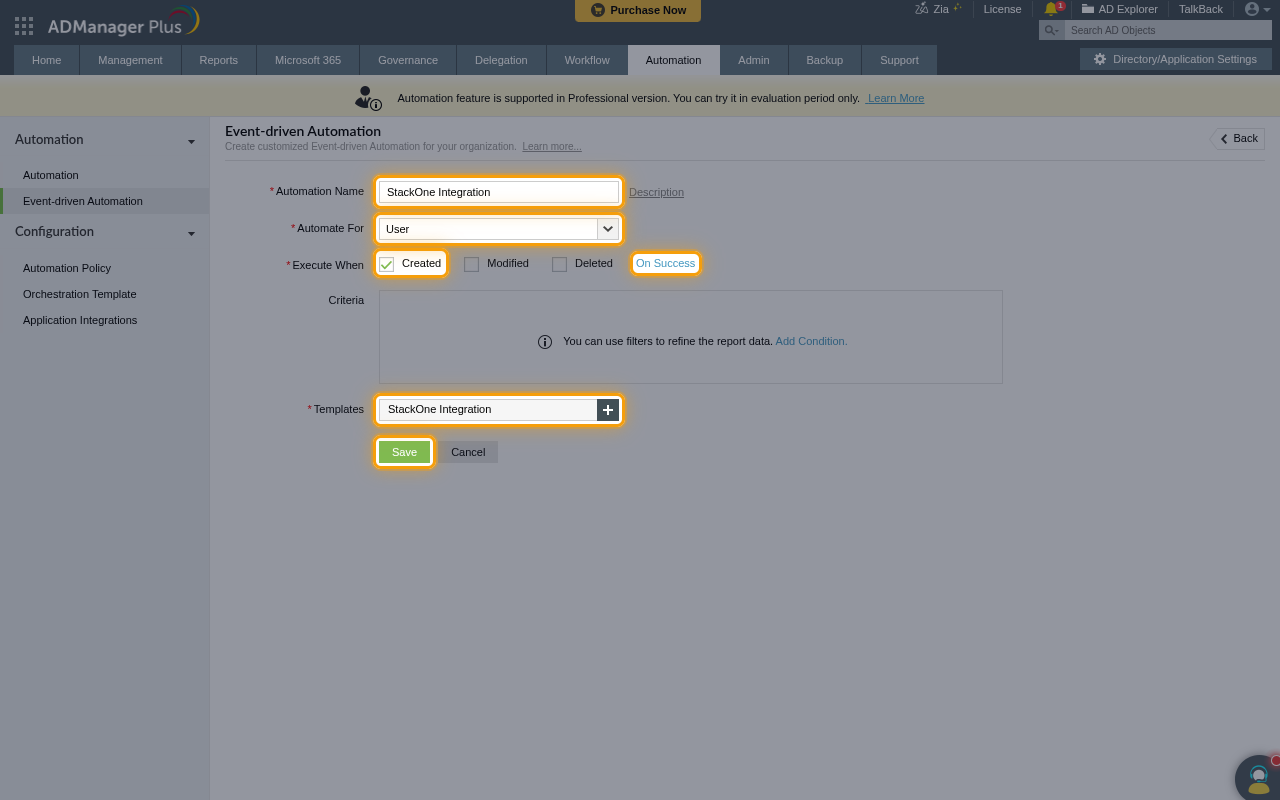Open the On Success link

click(665, 263)
